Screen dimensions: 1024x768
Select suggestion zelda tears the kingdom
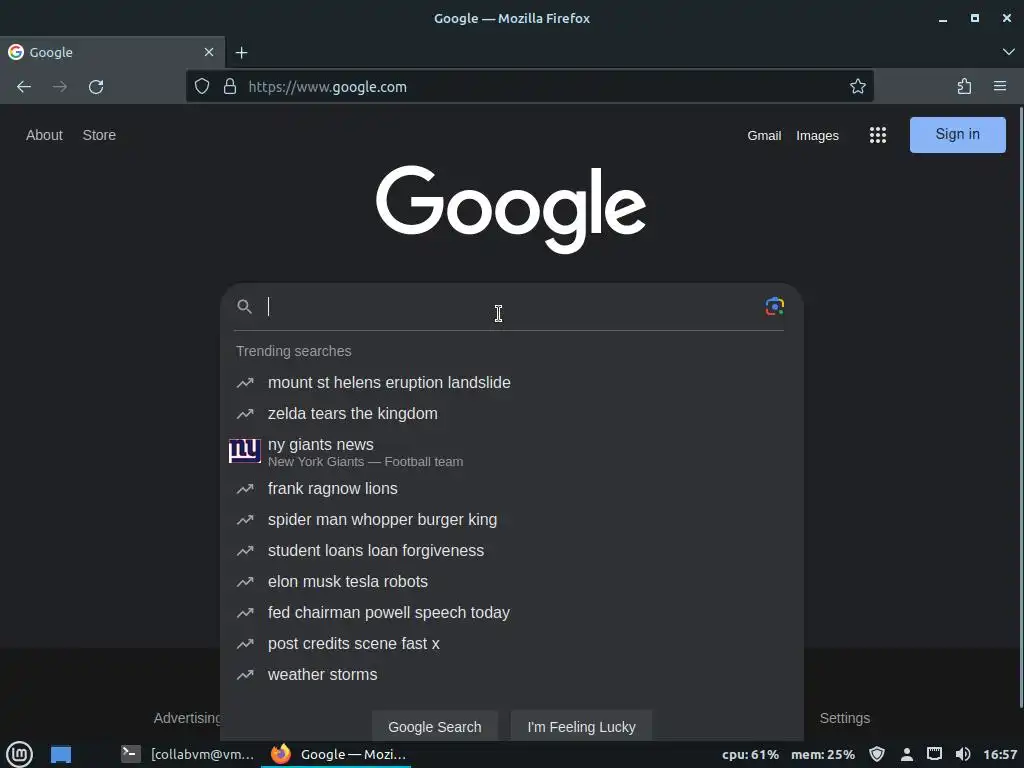point(512,413)
